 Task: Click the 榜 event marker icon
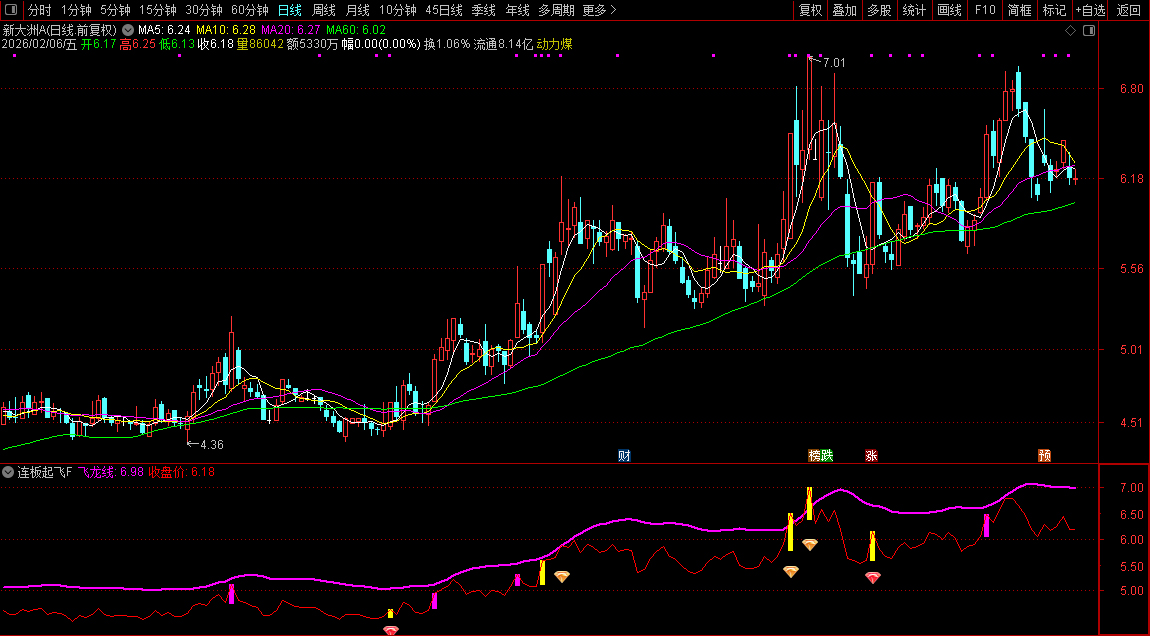pyautogui.click(x=815, y=456)
